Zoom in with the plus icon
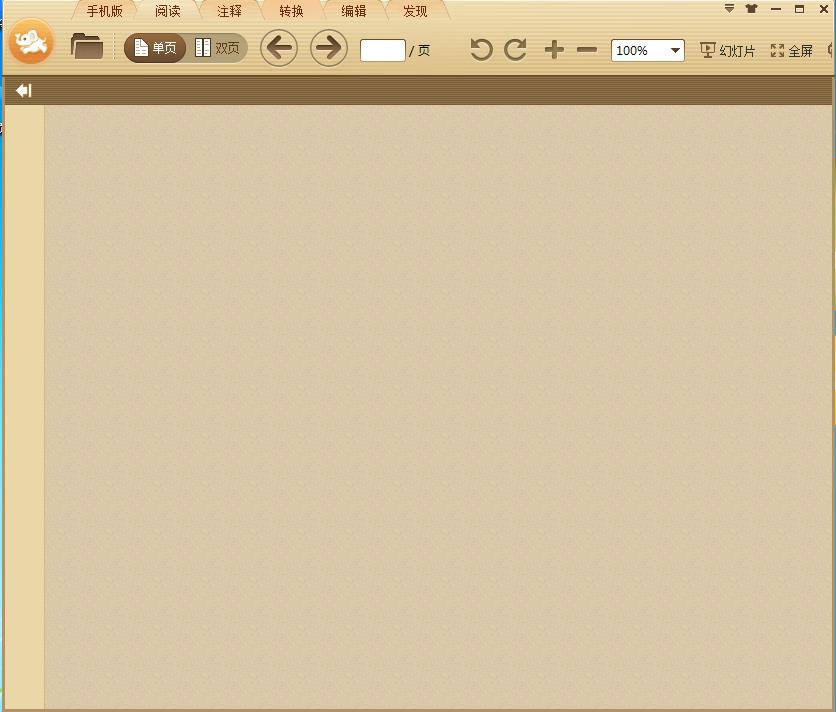This screenshot has height=712, width=836. (x=554, y=50)
